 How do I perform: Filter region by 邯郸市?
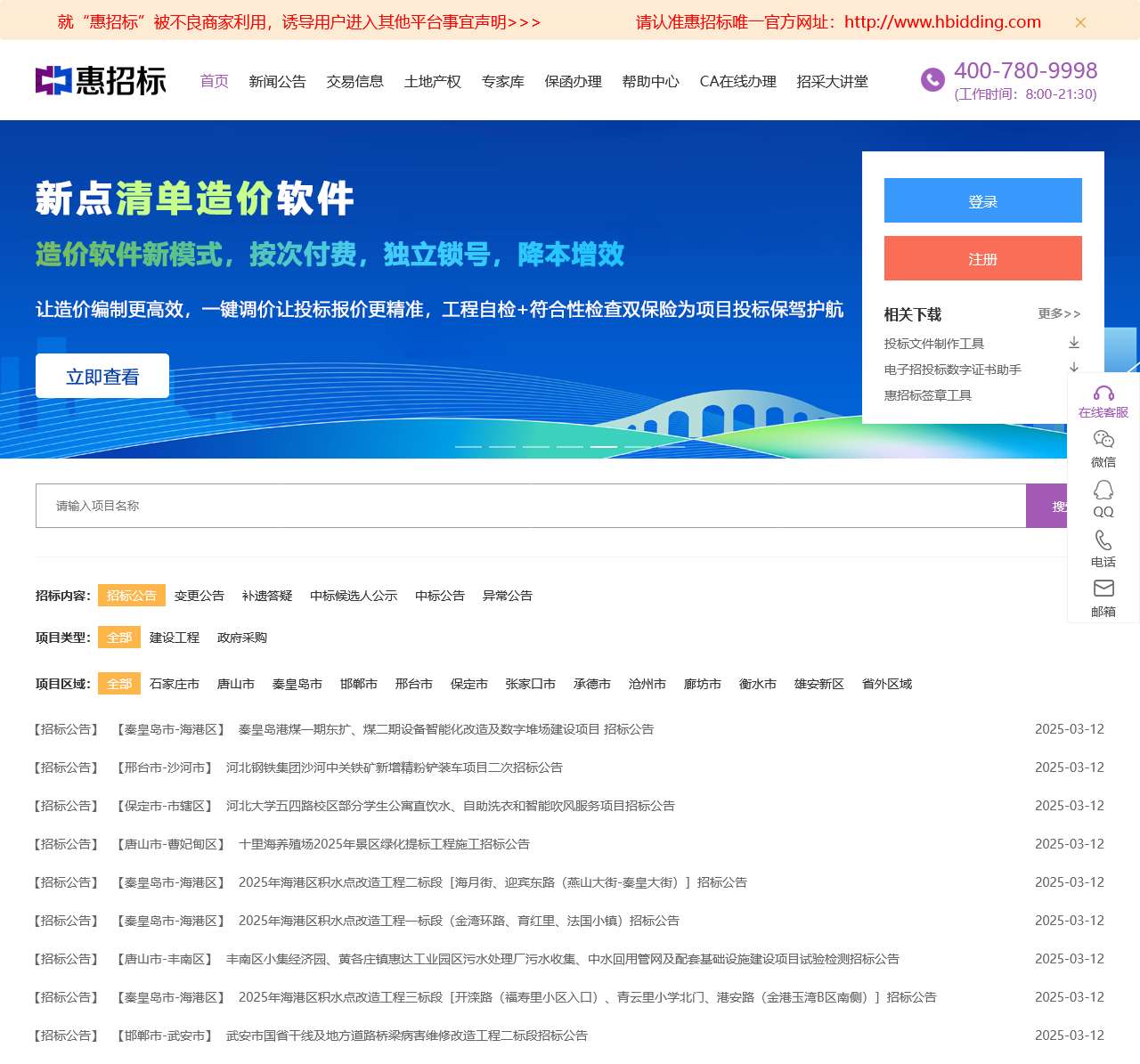(359, 684)
